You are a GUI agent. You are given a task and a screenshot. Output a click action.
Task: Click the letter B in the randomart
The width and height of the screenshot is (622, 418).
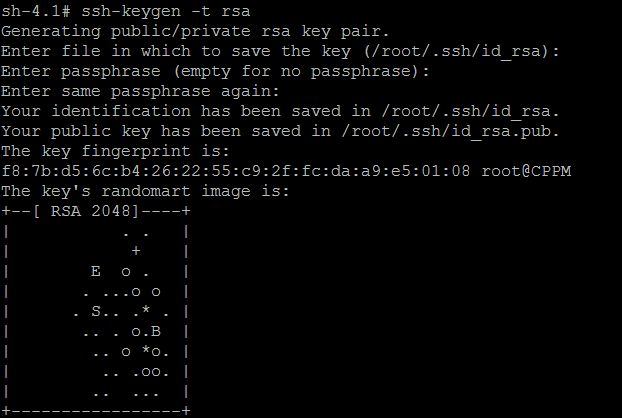156,331
